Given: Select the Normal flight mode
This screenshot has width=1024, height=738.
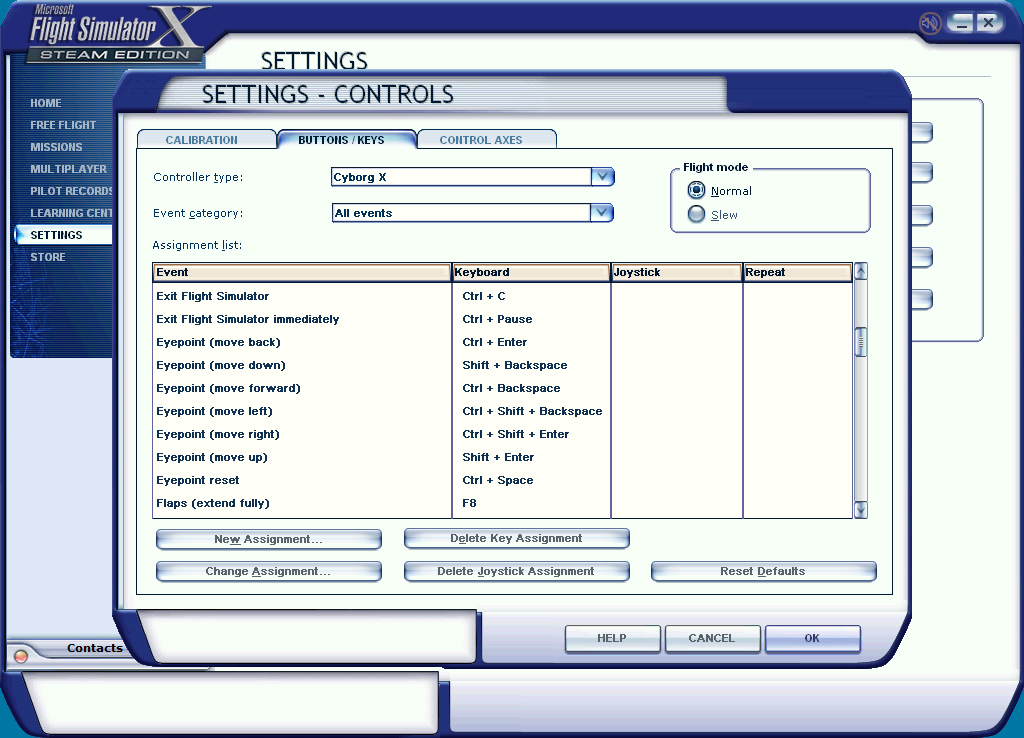Looking at the screenshot, I should click(x=696, y=190).
